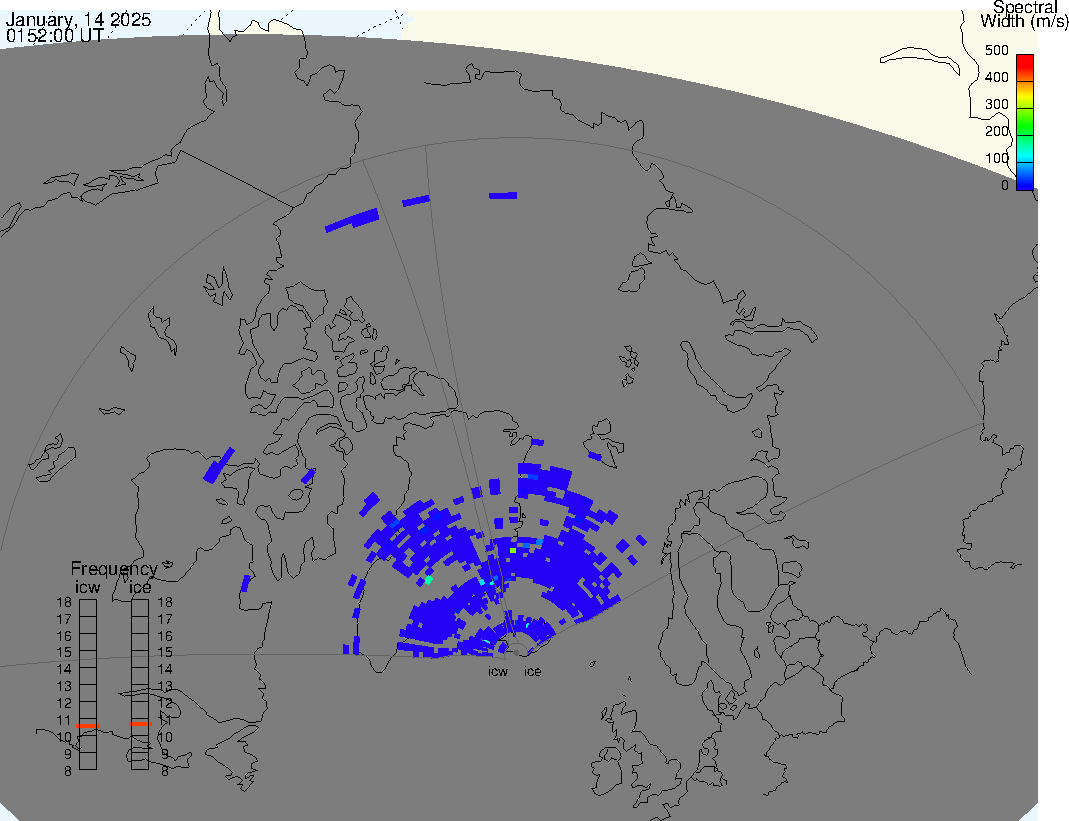
Task: Click the '15' label beside the icw frequency bar
Action: click(x=64, y=653)
